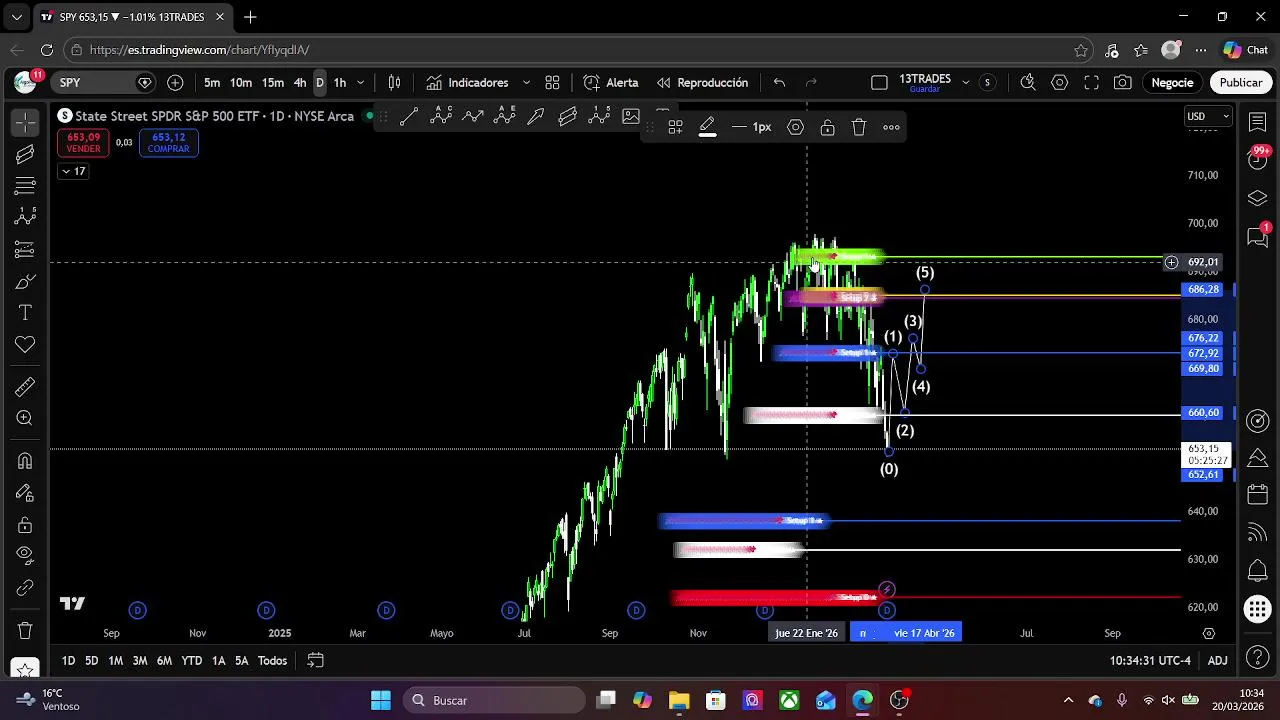
Task: Select the 1D date range
Action: [68, 661]
